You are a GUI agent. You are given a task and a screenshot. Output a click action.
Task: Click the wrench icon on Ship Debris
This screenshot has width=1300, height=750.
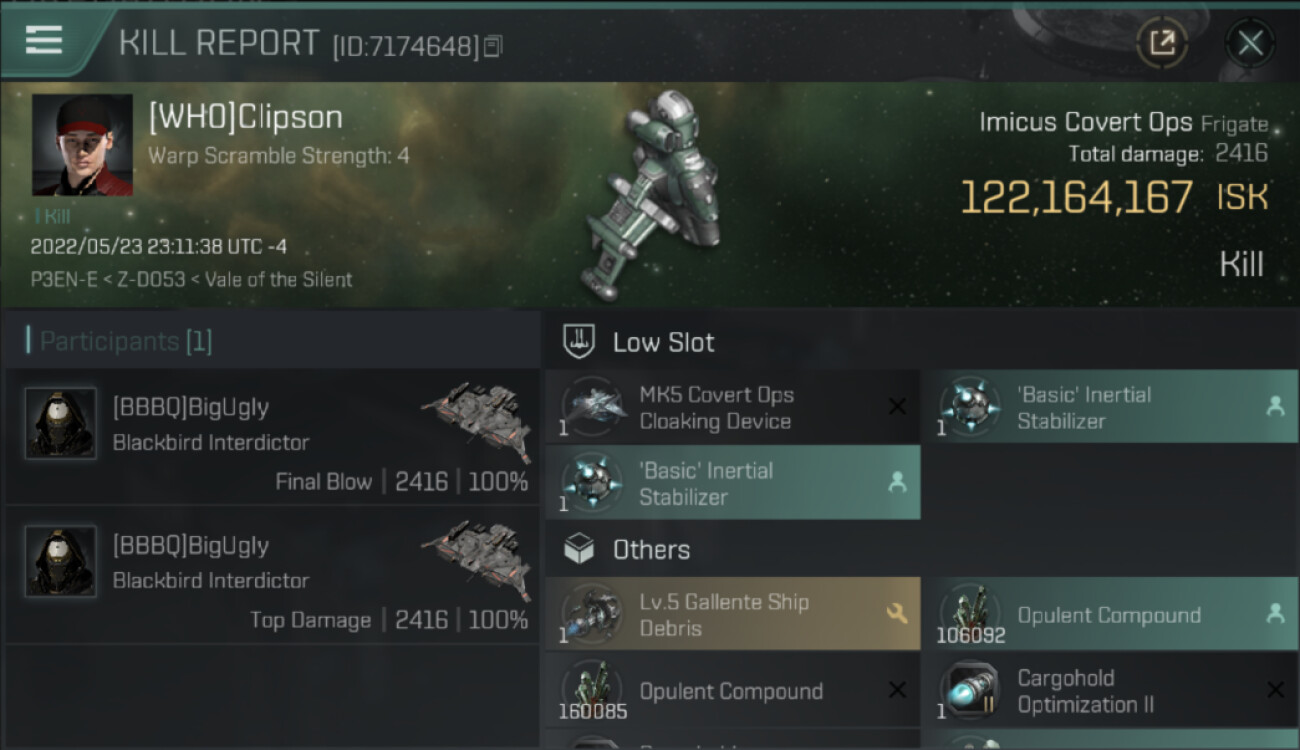(x=897, y=614)
